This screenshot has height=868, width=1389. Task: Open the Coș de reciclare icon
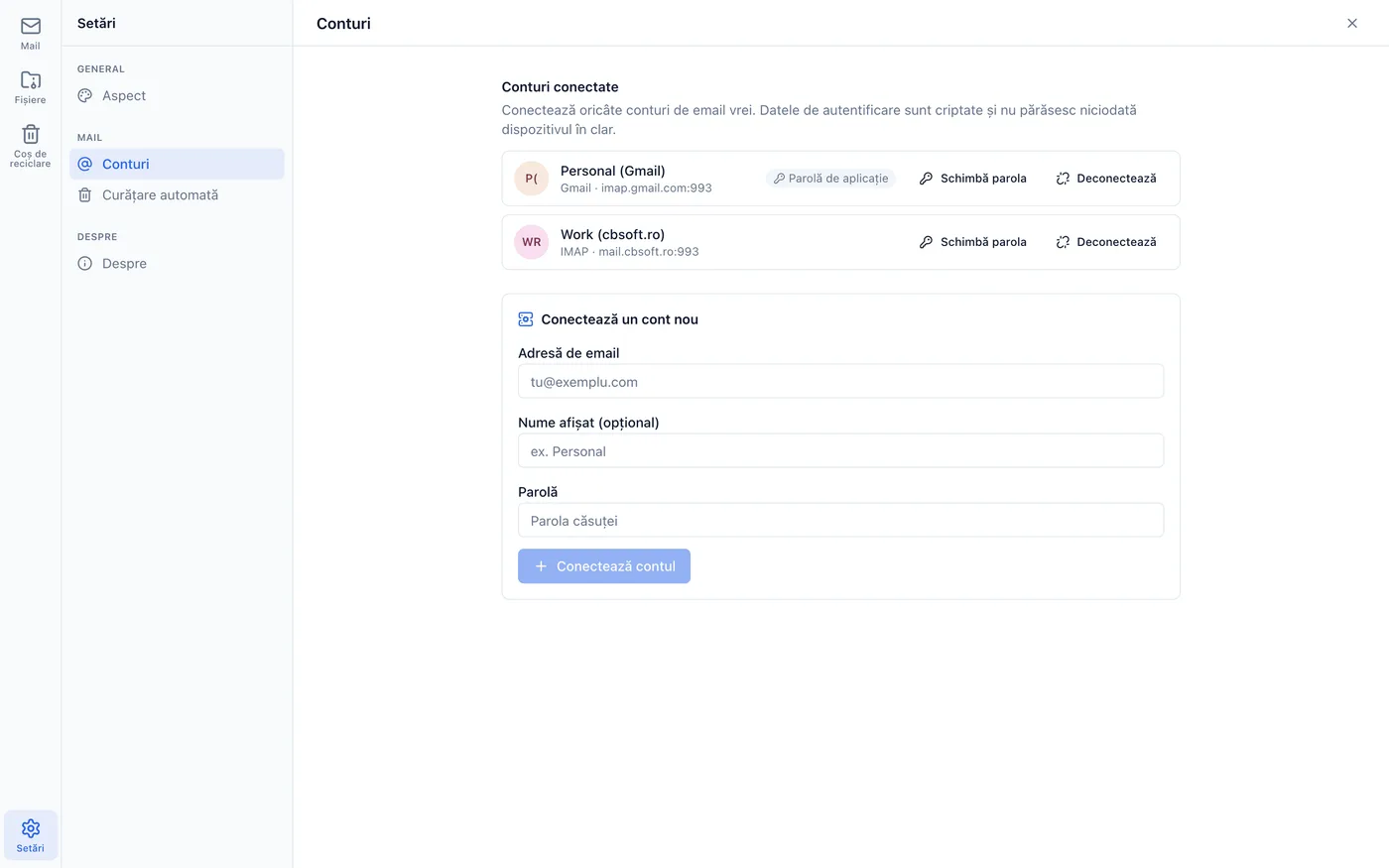tap(31, 134)
